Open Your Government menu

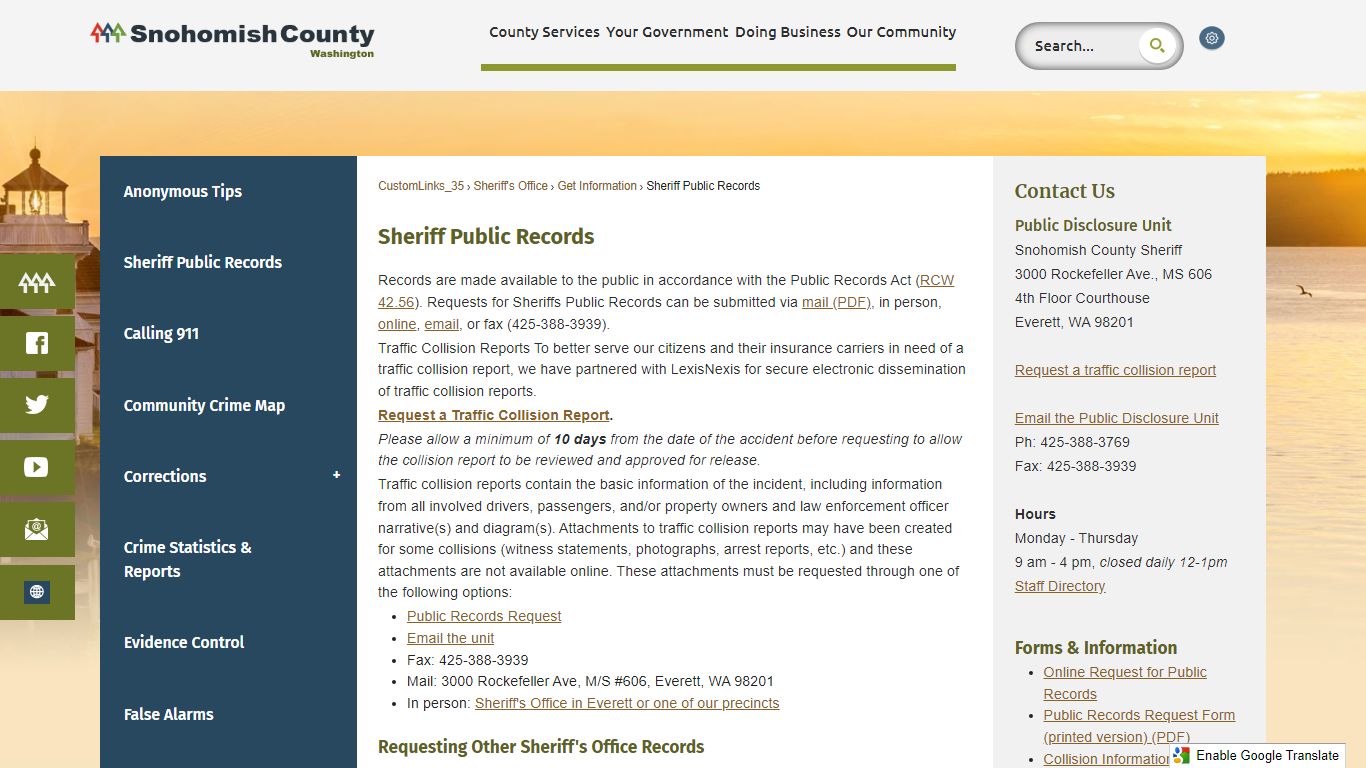(x=667, y=32)
